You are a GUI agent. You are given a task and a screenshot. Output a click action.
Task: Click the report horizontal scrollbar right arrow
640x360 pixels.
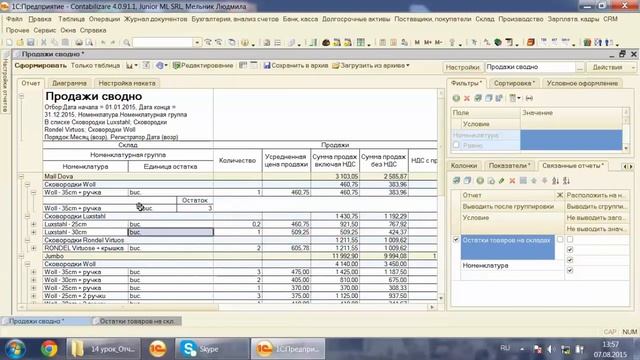tap(432, 307)
